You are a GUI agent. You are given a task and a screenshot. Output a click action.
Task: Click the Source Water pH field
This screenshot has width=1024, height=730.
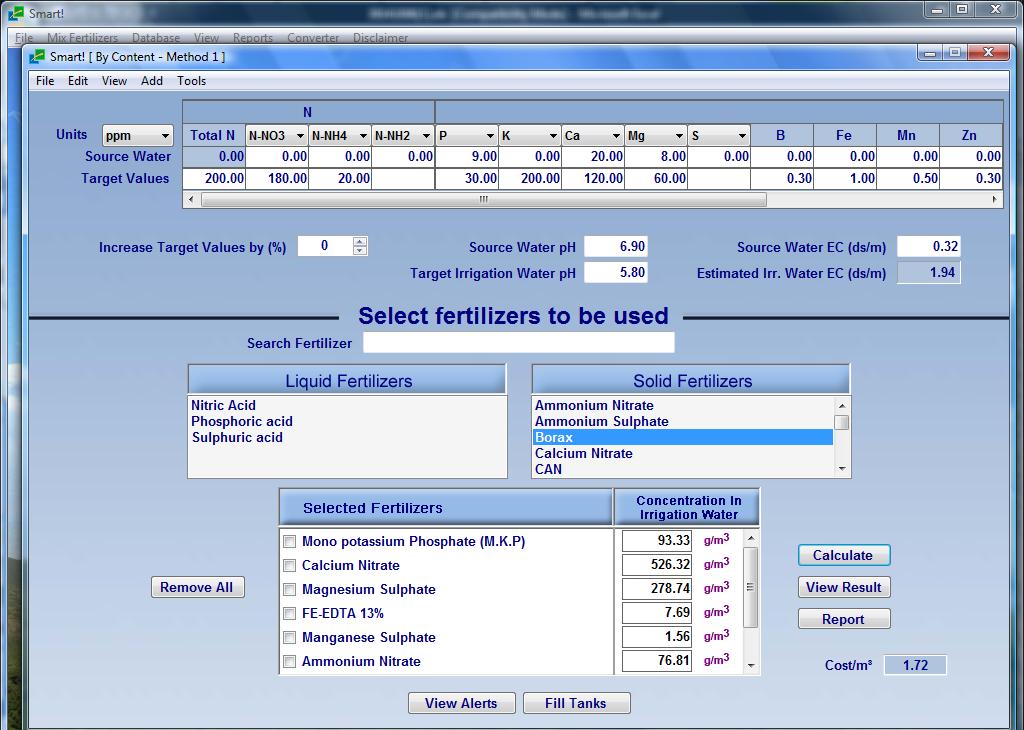pos(615,247)
